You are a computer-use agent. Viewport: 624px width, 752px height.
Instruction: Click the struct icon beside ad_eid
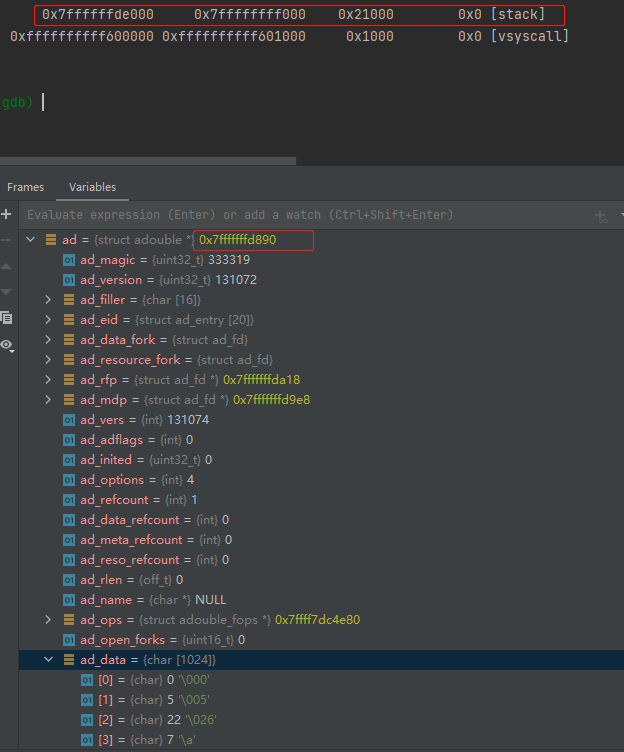(x=69, y=319)
